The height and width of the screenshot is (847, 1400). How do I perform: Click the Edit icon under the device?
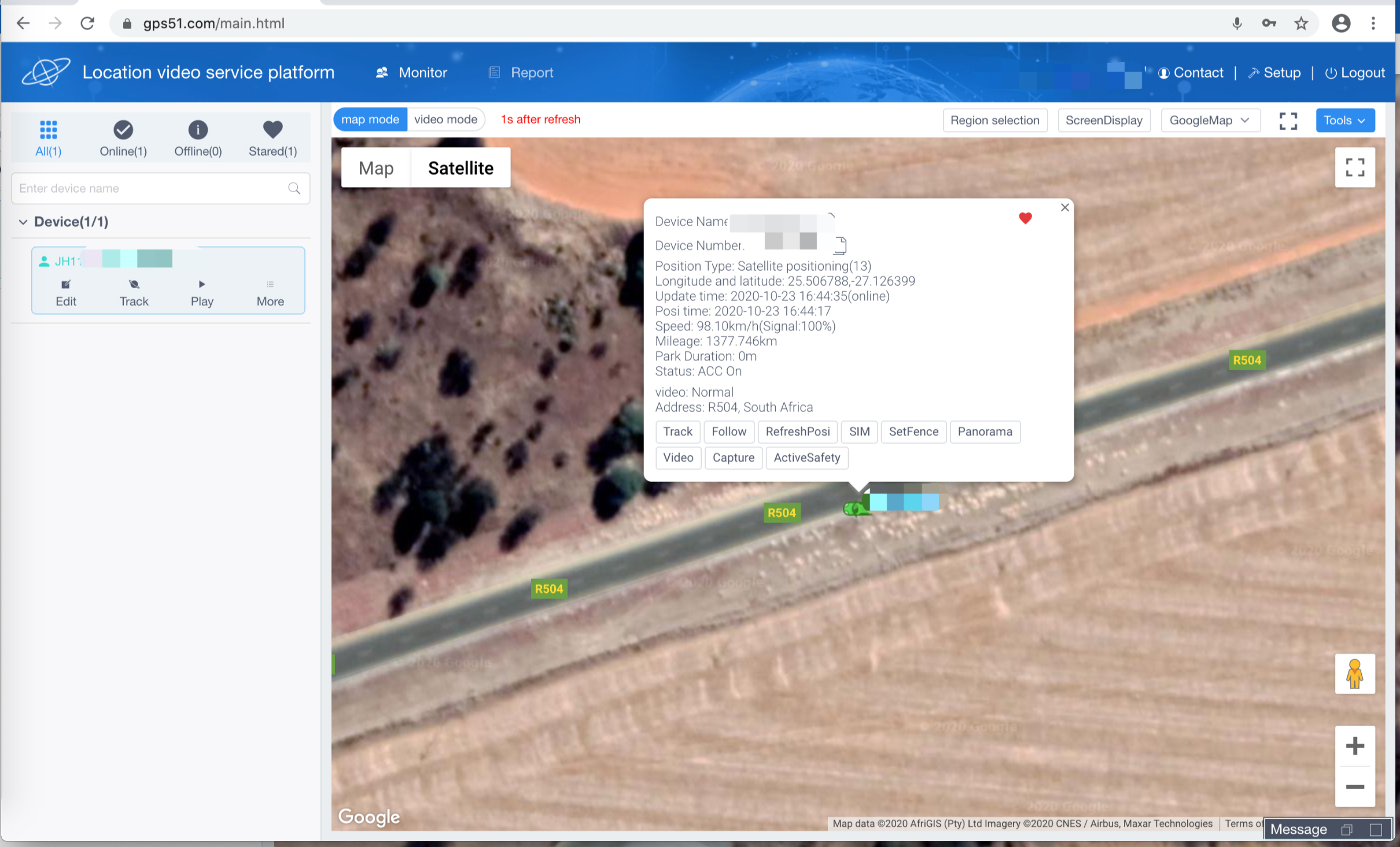pyautogui.click(x=66, y=285)
